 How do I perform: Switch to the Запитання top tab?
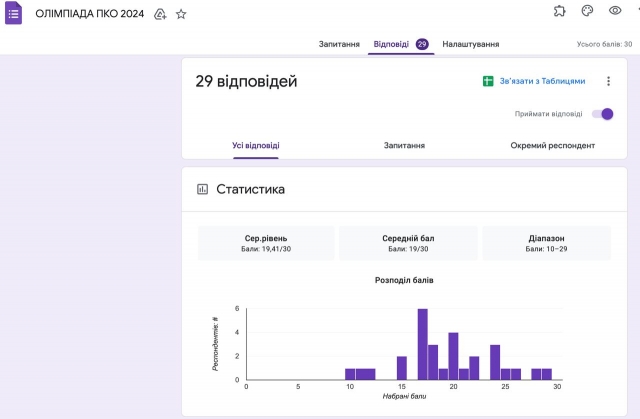click(x=339, y=44)
